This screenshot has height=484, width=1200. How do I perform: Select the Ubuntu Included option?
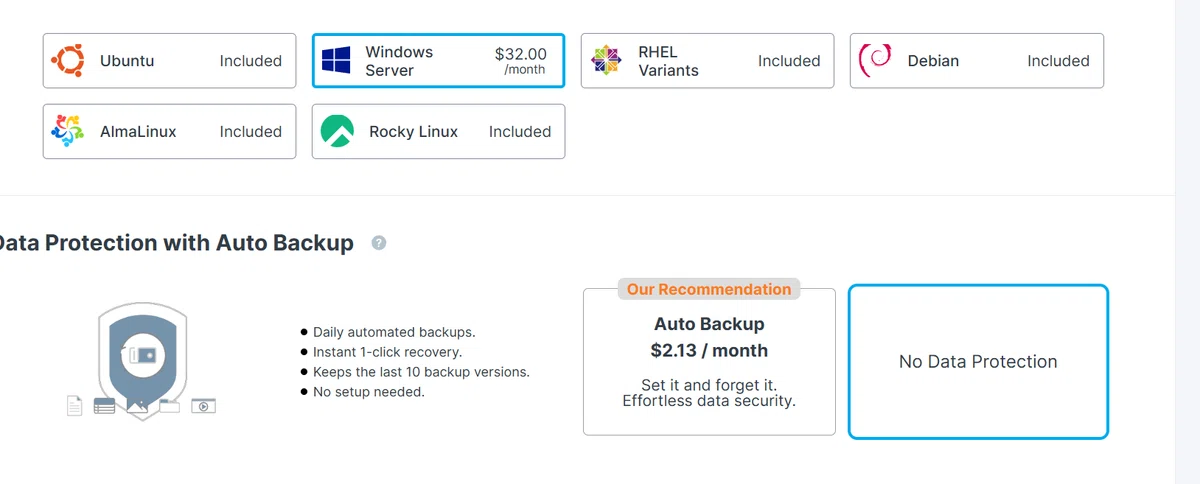[x=169, y=61]
